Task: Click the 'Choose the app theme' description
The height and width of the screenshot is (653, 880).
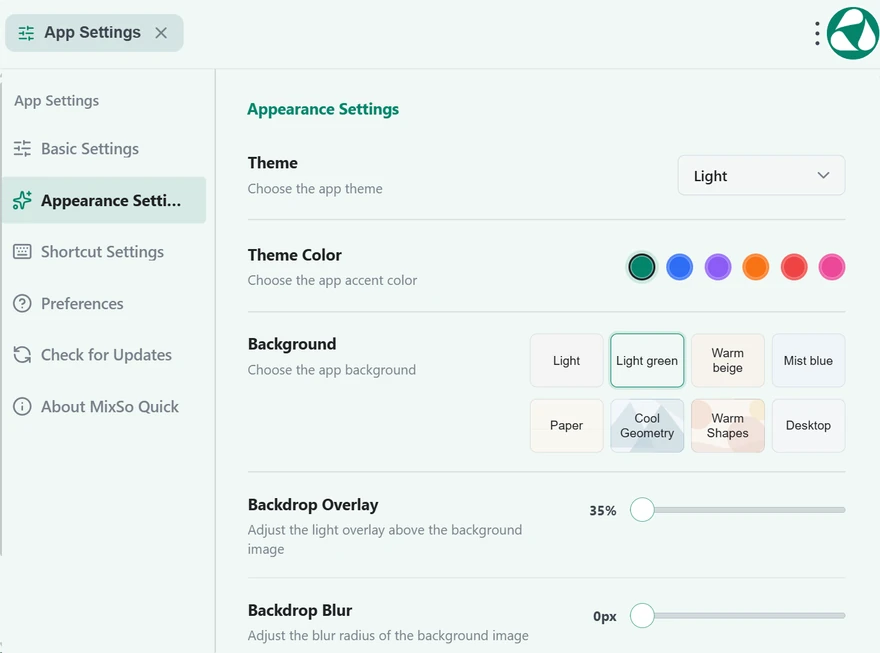Action: (315, 189)
